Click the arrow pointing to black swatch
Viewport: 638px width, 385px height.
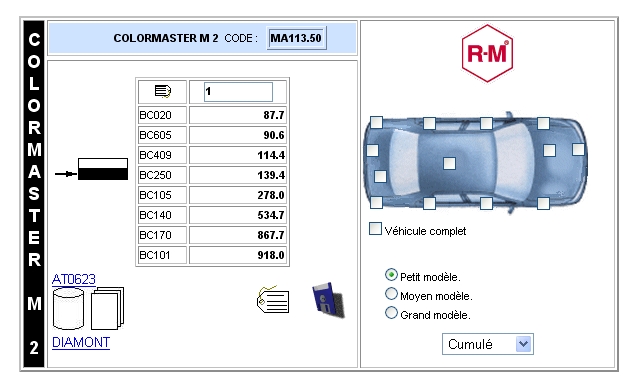click(66, 174)
